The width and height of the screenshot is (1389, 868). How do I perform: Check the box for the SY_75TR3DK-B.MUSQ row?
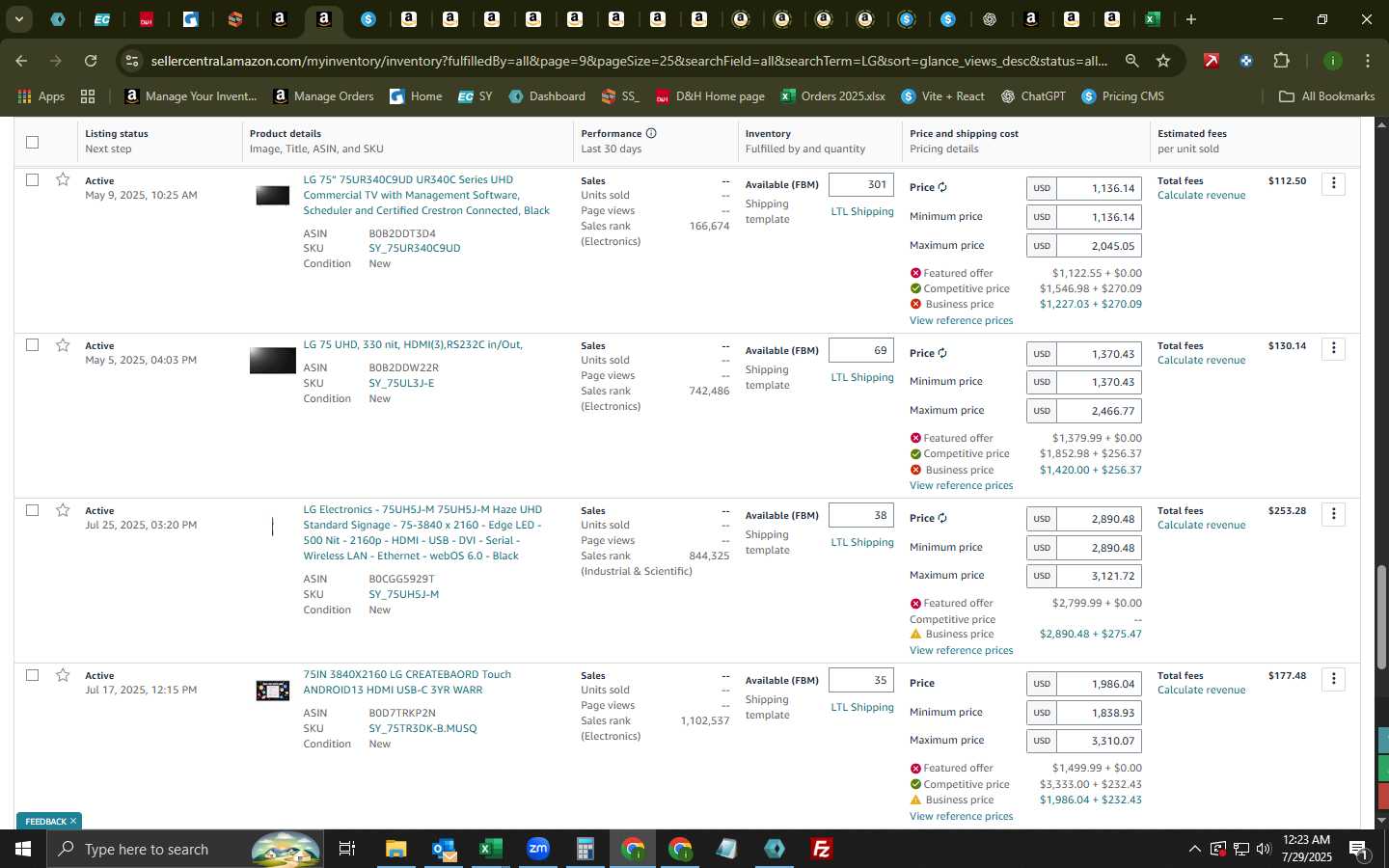point(32,675)
